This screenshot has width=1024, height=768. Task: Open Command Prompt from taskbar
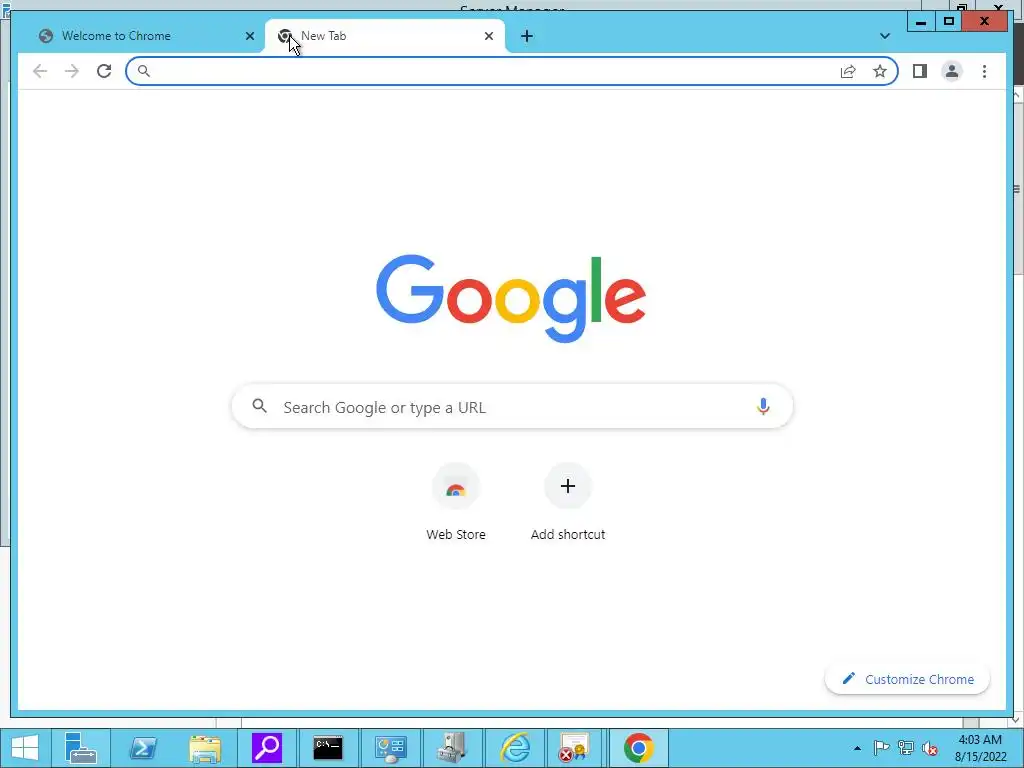(328, 748)
